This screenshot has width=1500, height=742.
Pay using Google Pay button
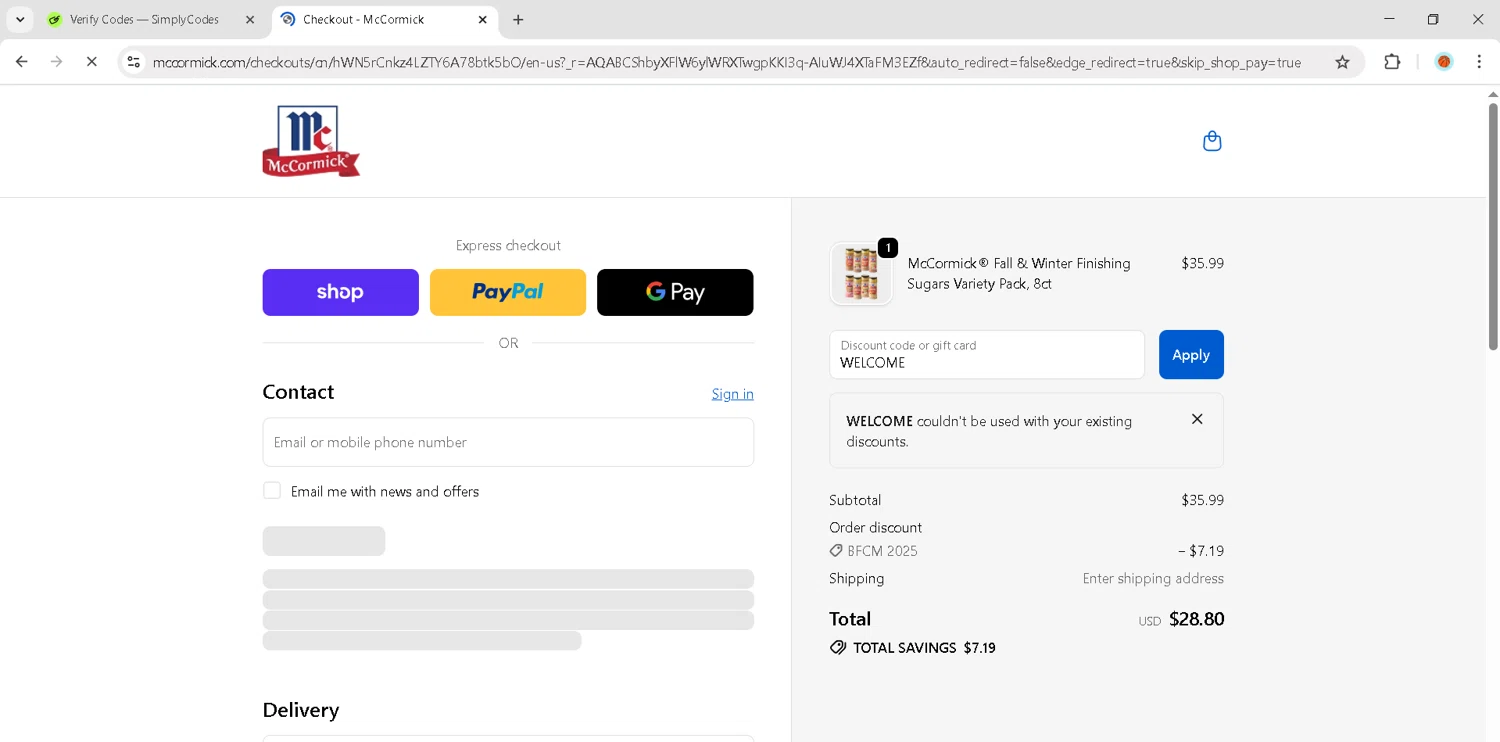(x=675, y=292)
